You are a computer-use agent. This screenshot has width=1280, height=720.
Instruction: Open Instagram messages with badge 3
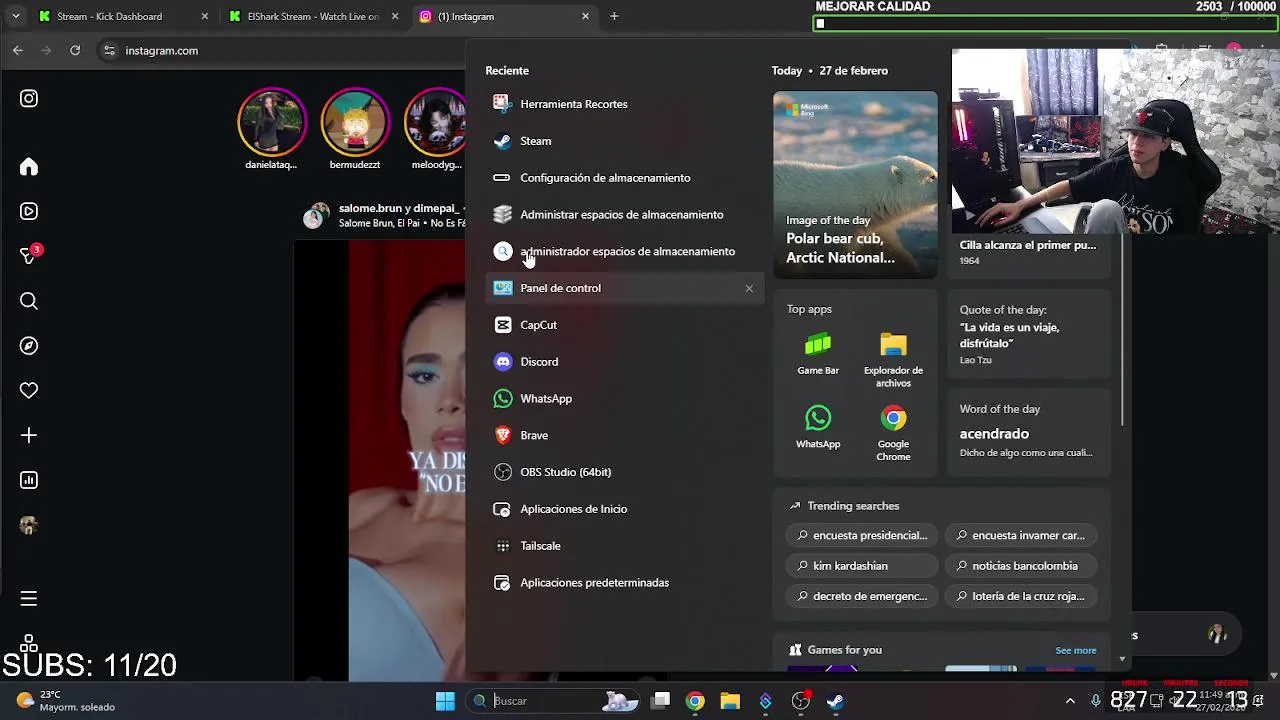(x=29, y=256)
